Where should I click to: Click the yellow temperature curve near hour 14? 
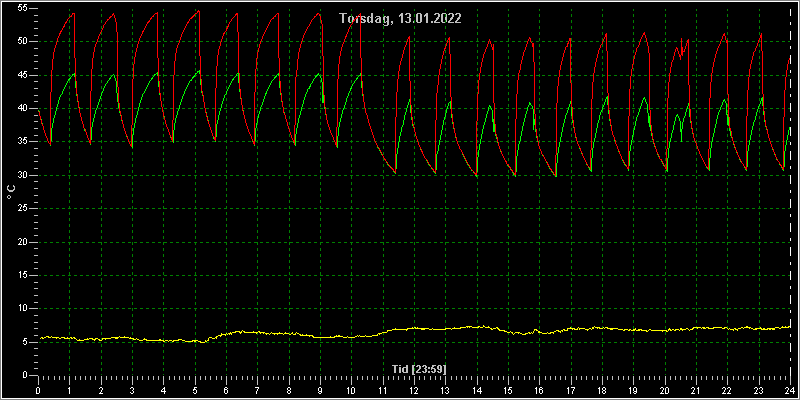click(x=477, y=327)
